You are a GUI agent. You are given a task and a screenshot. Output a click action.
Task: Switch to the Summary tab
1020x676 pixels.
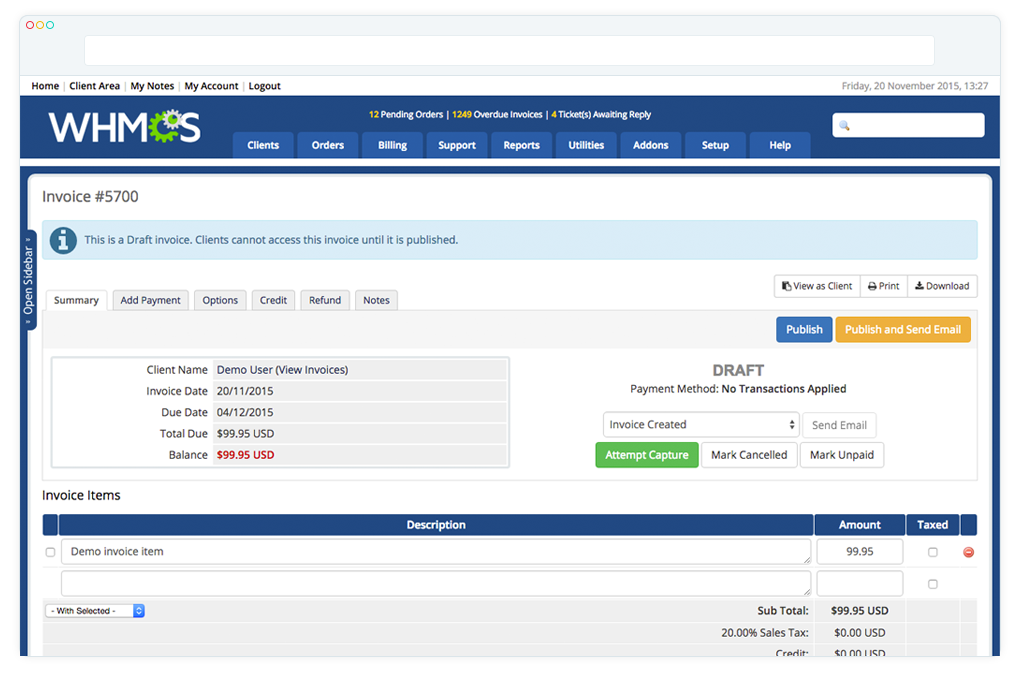[x=76, y=300]
